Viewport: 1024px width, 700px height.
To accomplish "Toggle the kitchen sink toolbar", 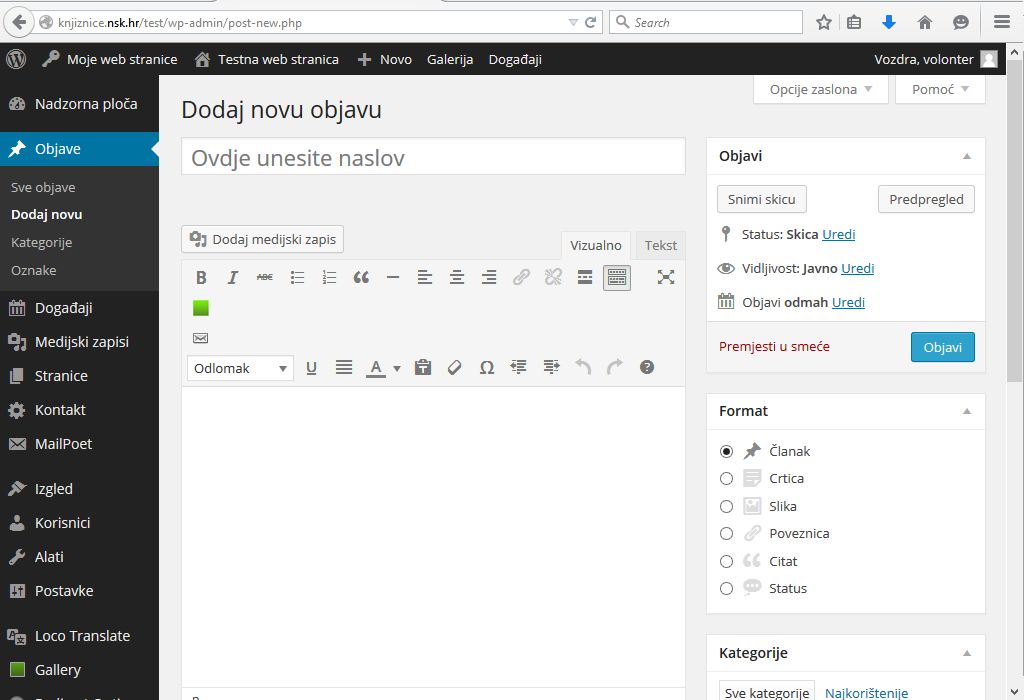I will point(616,278).
